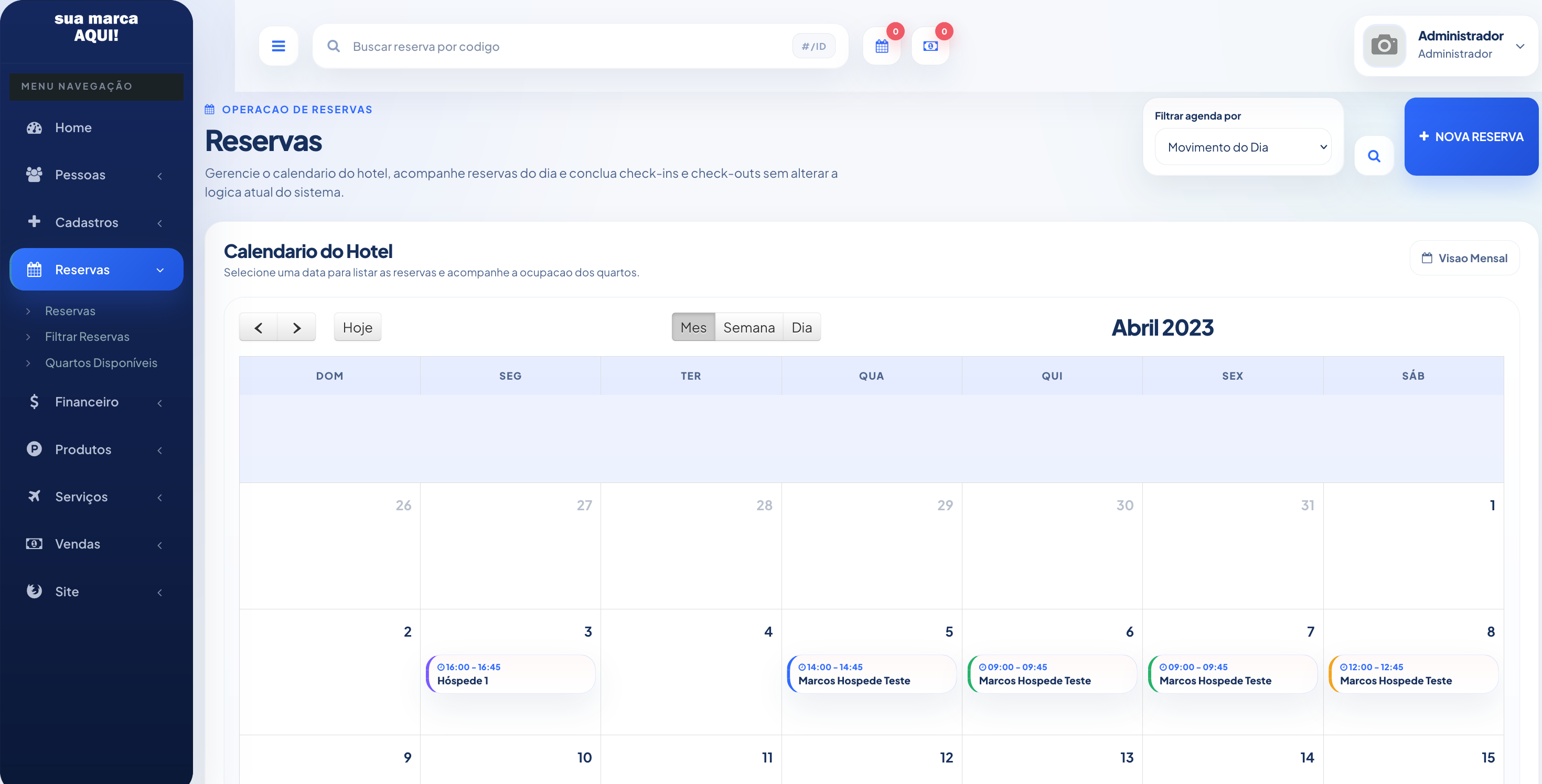Go to the next month arrow
This screenshot has height=784, width=1542.
tap(296, 327)
